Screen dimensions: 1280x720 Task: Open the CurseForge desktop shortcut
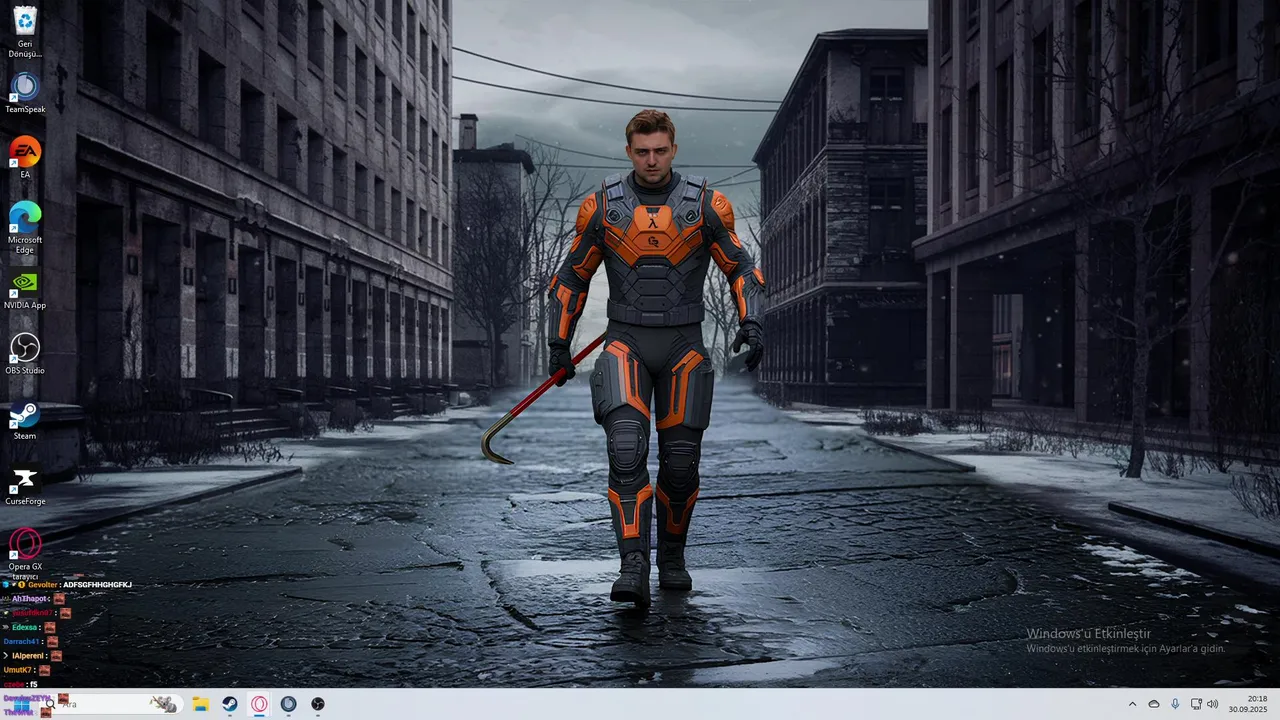25,486
